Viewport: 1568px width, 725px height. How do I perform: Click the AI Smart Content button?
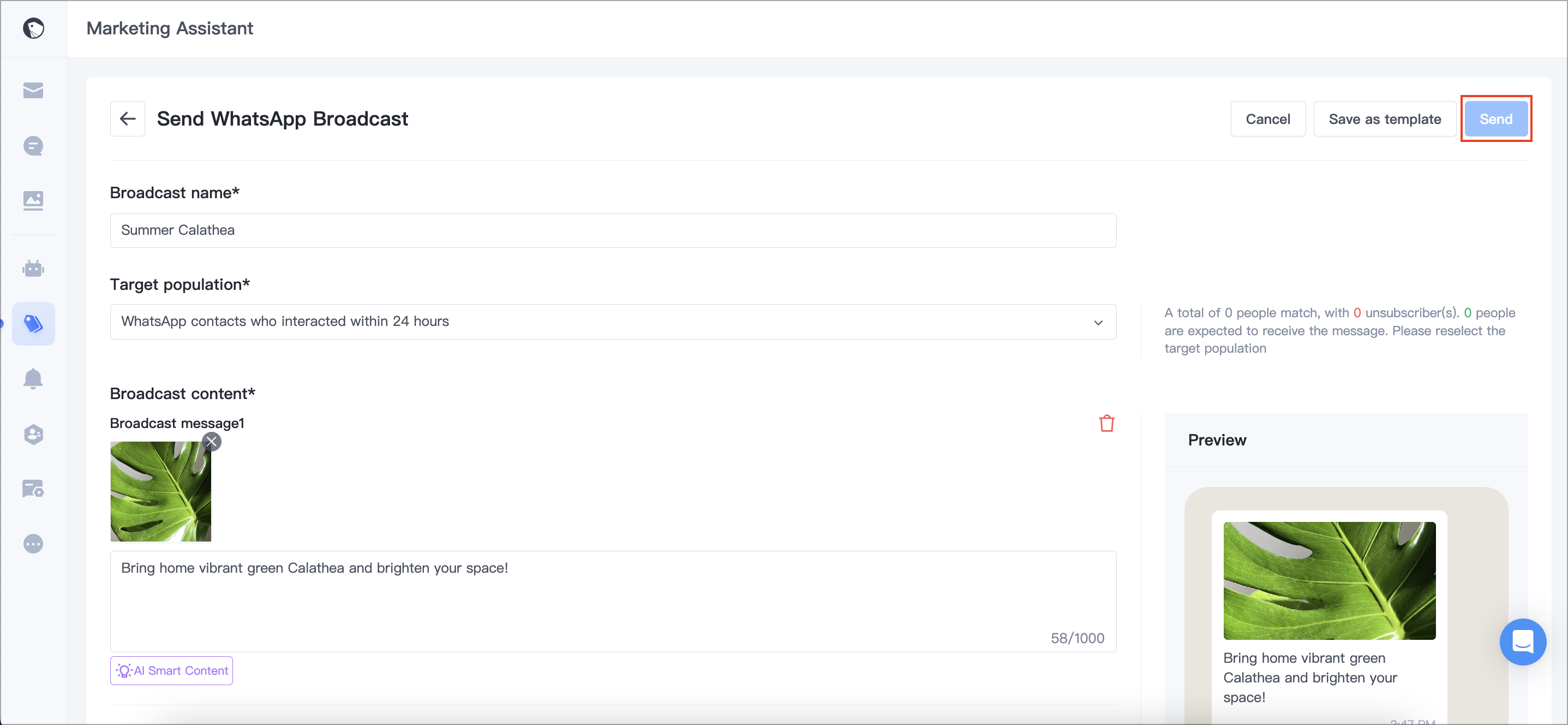click(x=172, y=670)
